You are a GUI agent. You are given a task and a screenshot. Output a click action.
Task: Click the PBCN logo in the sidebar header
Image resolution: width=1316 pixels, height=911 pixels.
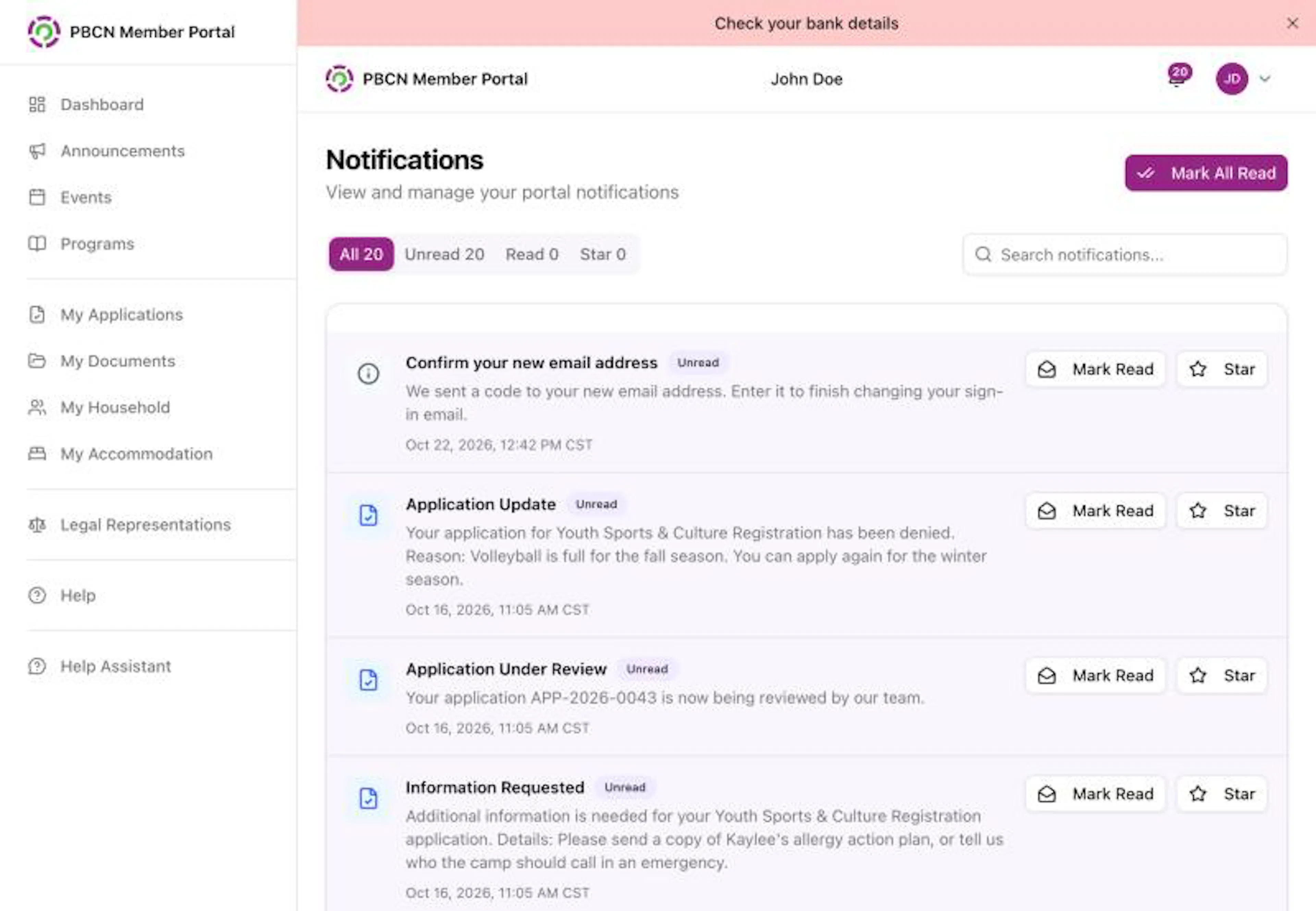tap(44, 32)
